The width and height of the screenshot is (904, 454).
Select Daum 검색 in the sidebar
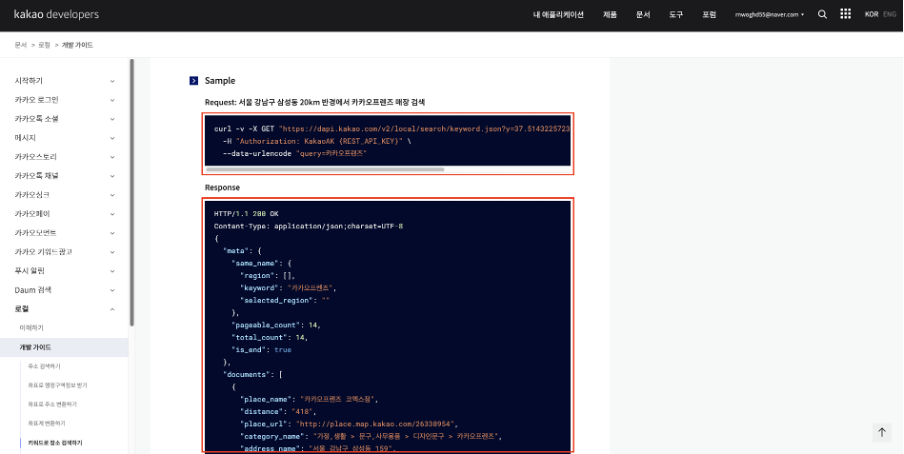pos(33,290)
